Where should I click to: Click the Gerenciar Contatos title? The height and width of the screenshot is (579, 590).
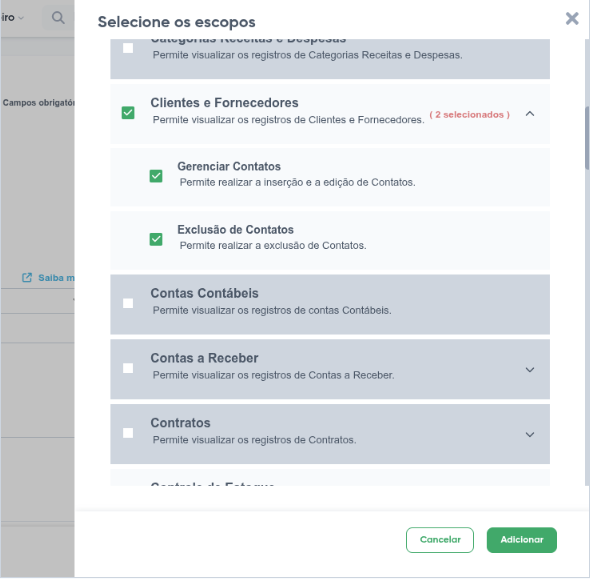point(229,166)
